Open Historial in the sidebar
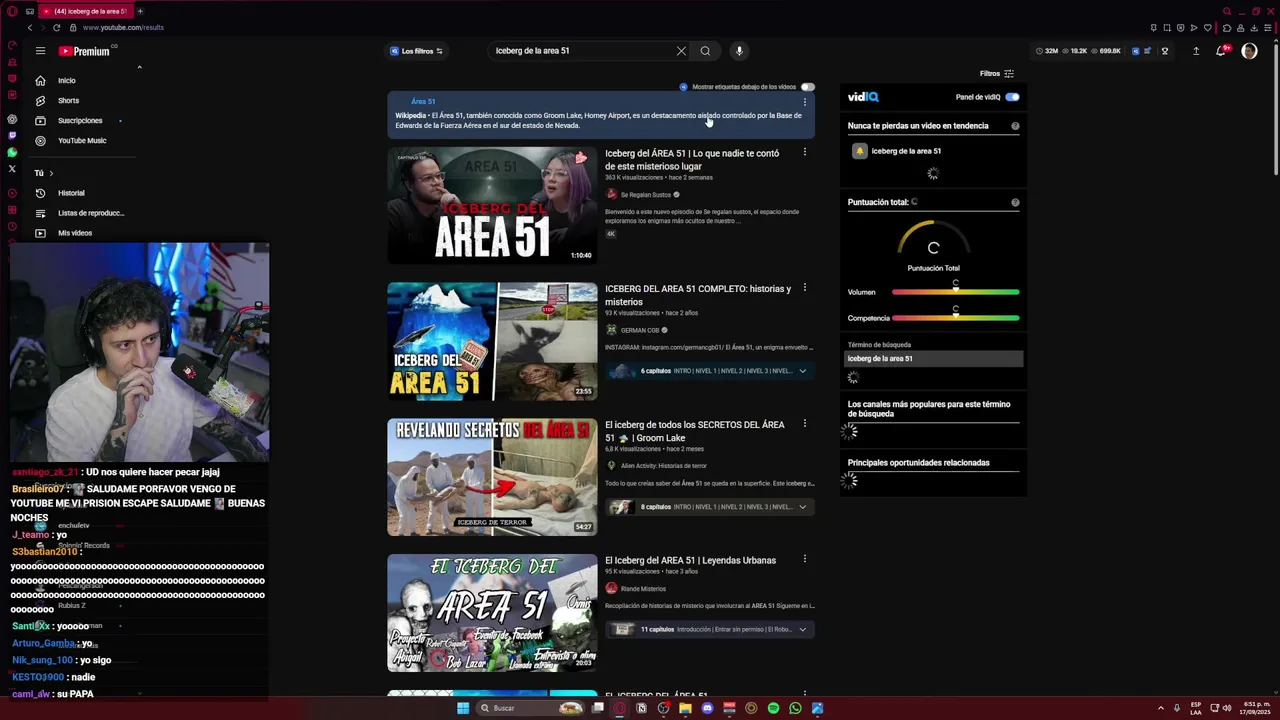Screen dimensions: 1280x720 (x=70, y=193)
